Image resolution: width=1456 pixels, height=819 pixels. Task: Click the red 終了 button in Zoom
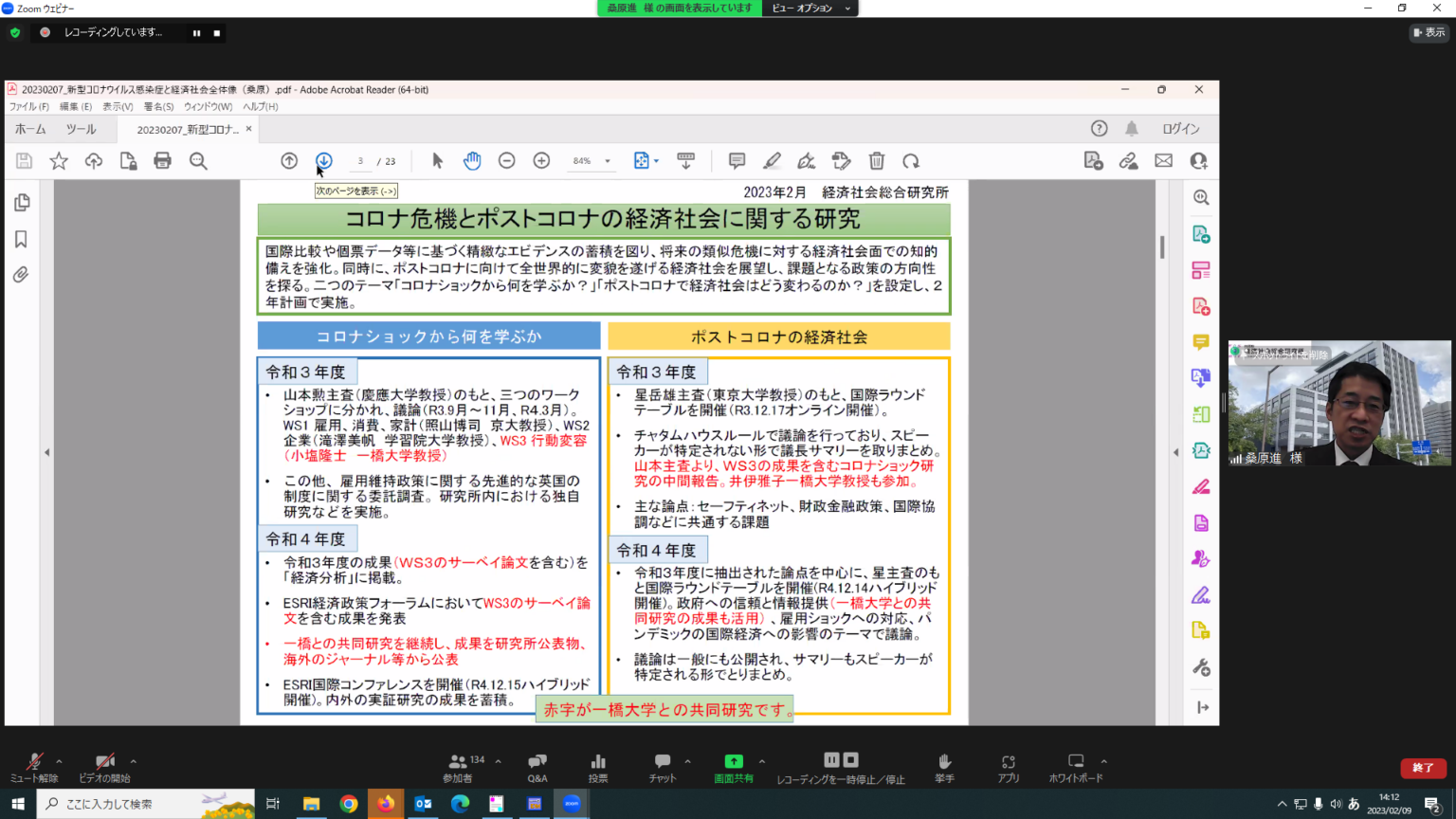coord(1423,768)
